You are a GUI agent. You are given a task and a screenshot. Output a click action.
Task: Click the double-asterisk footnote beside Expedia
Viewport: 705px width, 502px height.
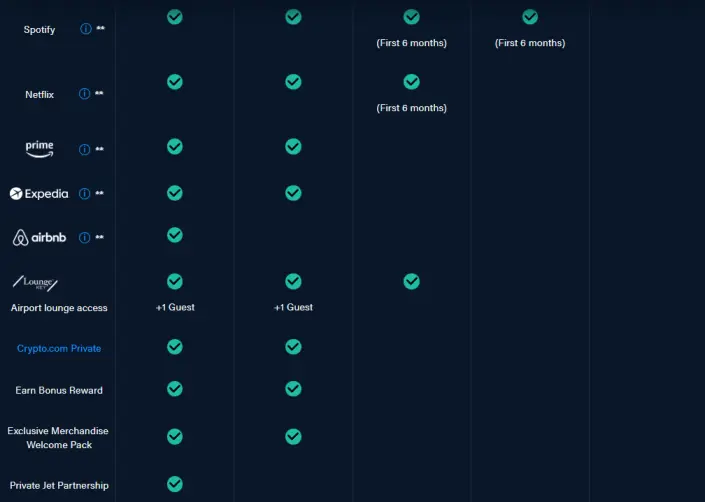pyautogui.click(x=99, y=193)
